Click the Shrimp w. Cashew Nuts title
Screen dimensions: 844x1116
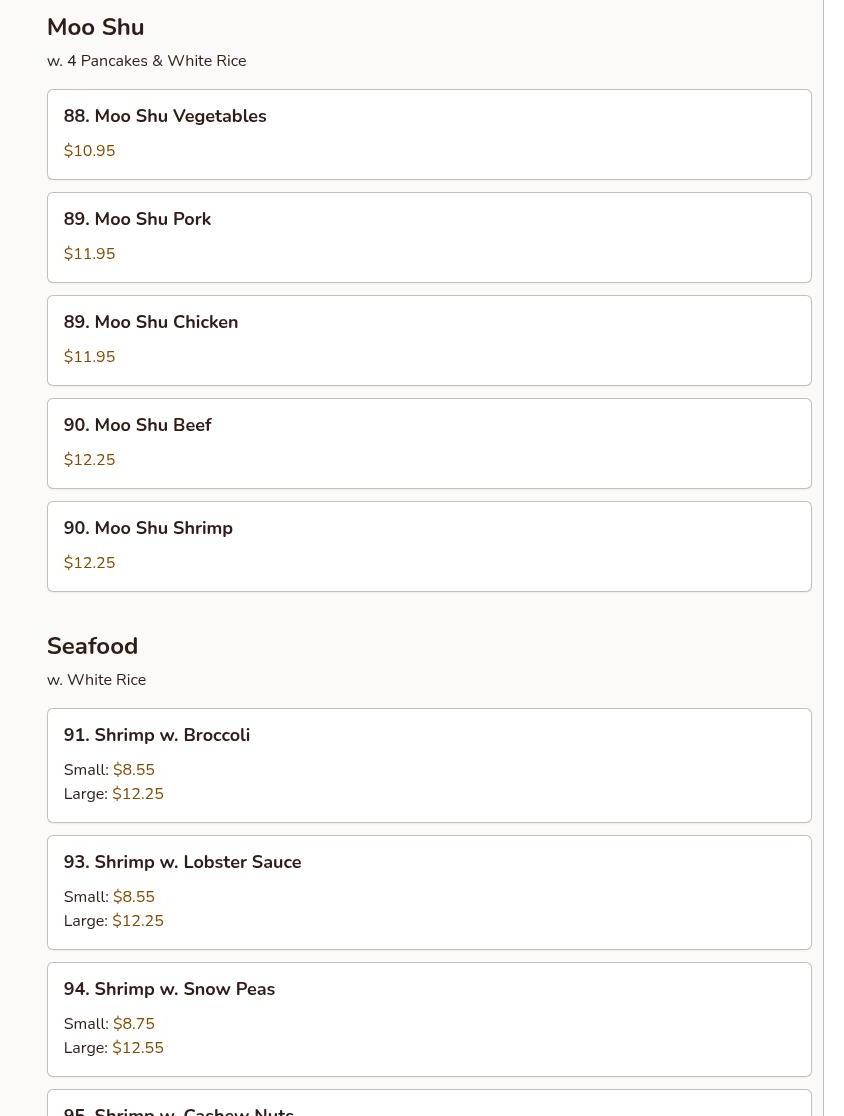pyautogui.click(x=178, y=1110)
